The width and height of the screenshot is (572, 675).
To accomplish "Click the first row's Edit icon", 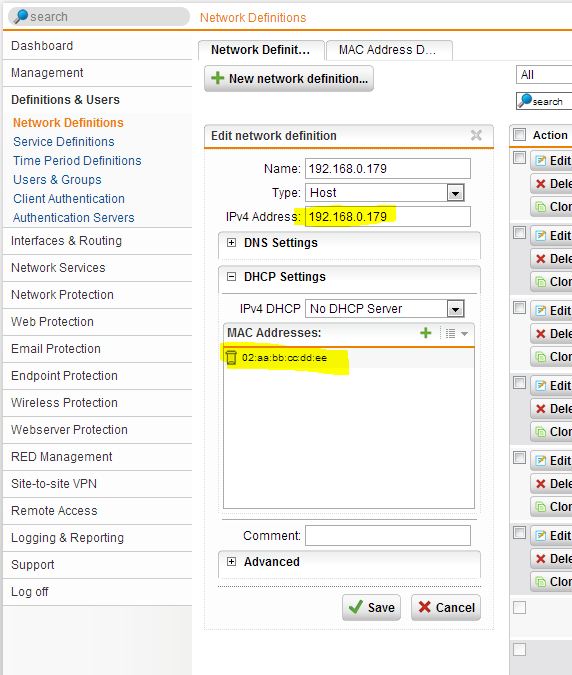I will 540,161.
